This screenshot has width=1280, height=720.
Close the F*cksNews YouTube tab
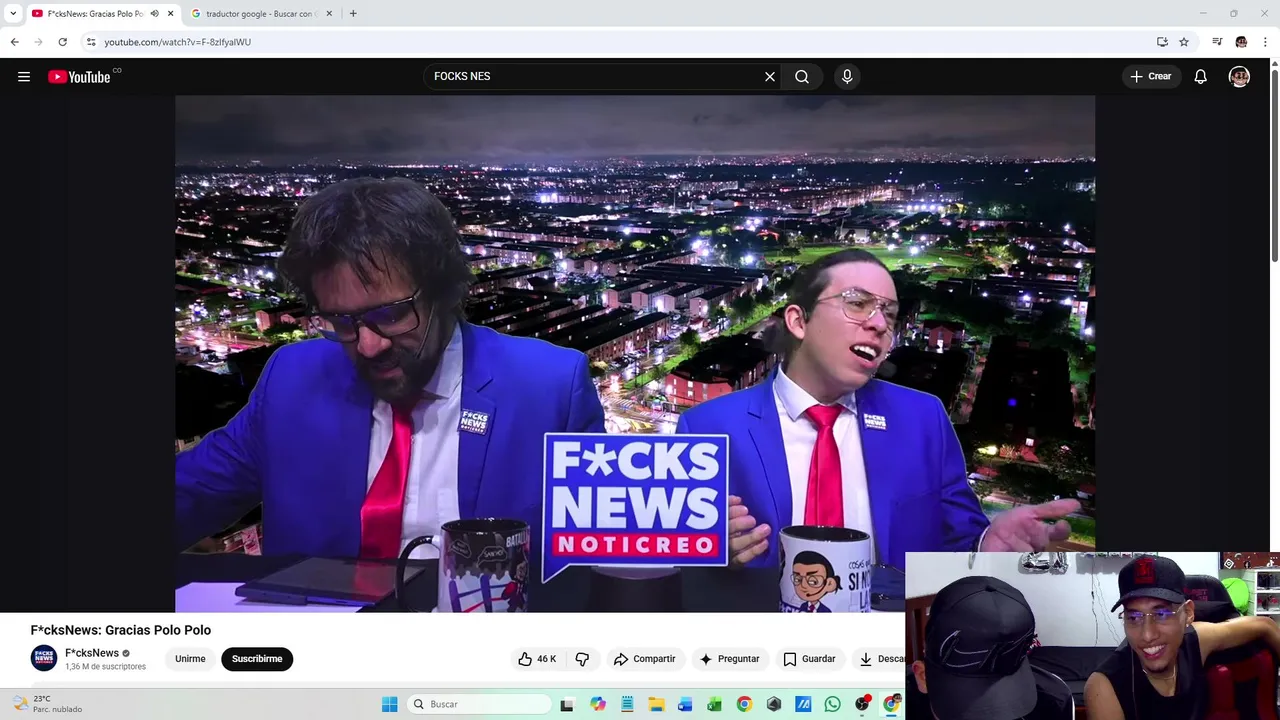point(170,14)
